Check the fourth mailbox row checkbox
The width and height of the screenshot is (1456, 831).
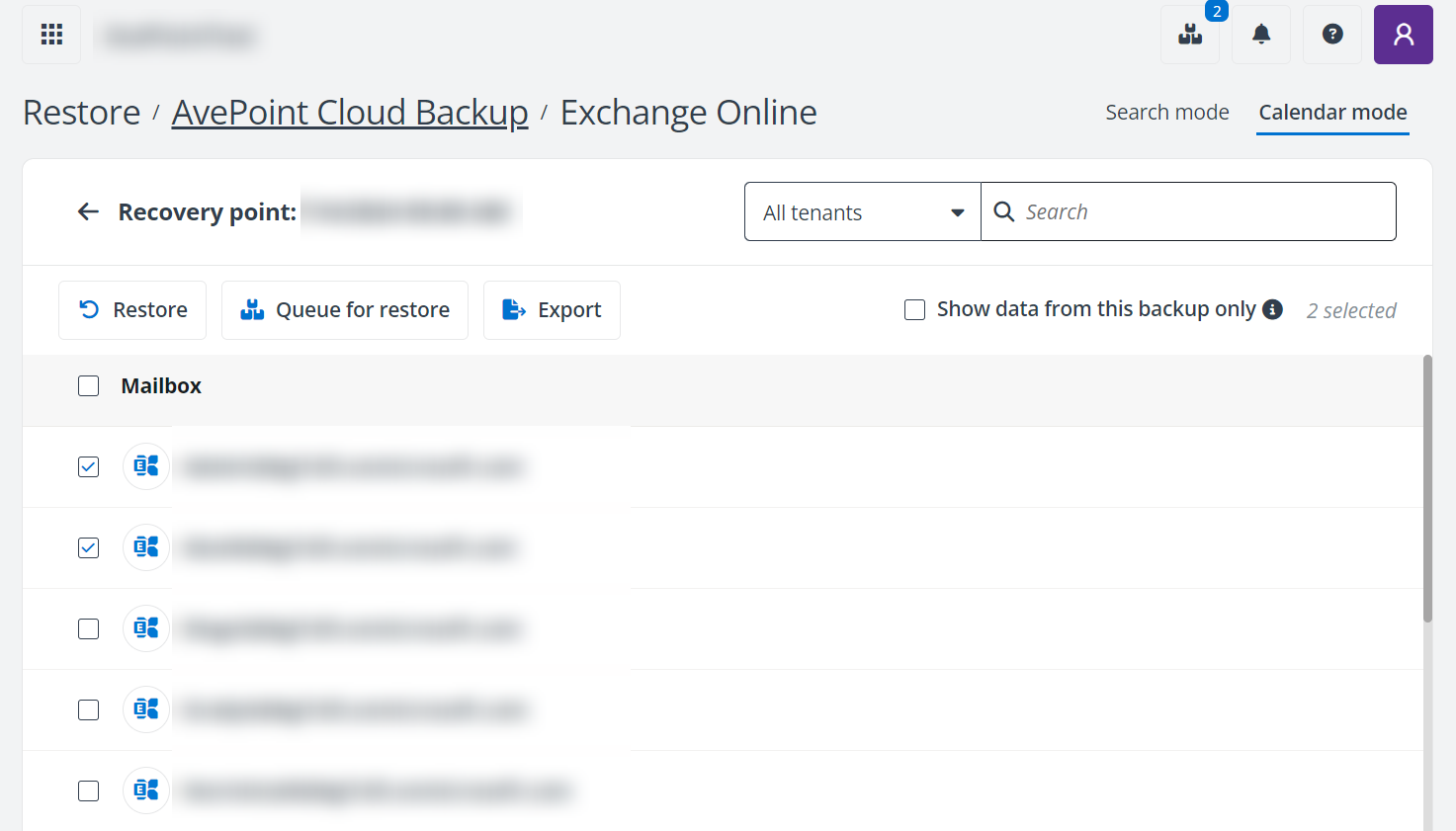pyautogui.click(x=88, y=708)
